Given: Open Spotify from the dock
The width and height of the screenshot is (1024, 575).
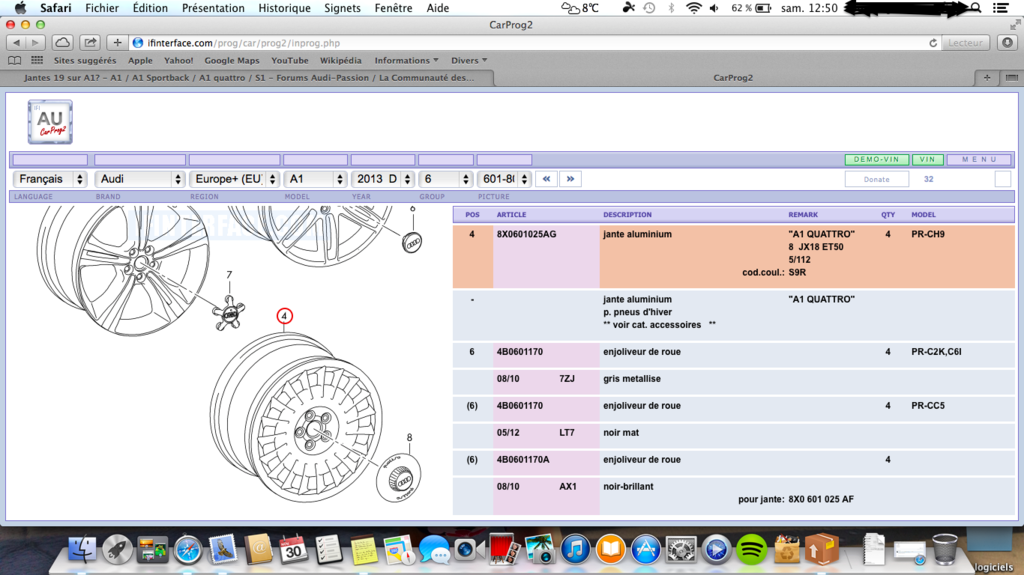Looking at the screenshot, I should [752, 549].
